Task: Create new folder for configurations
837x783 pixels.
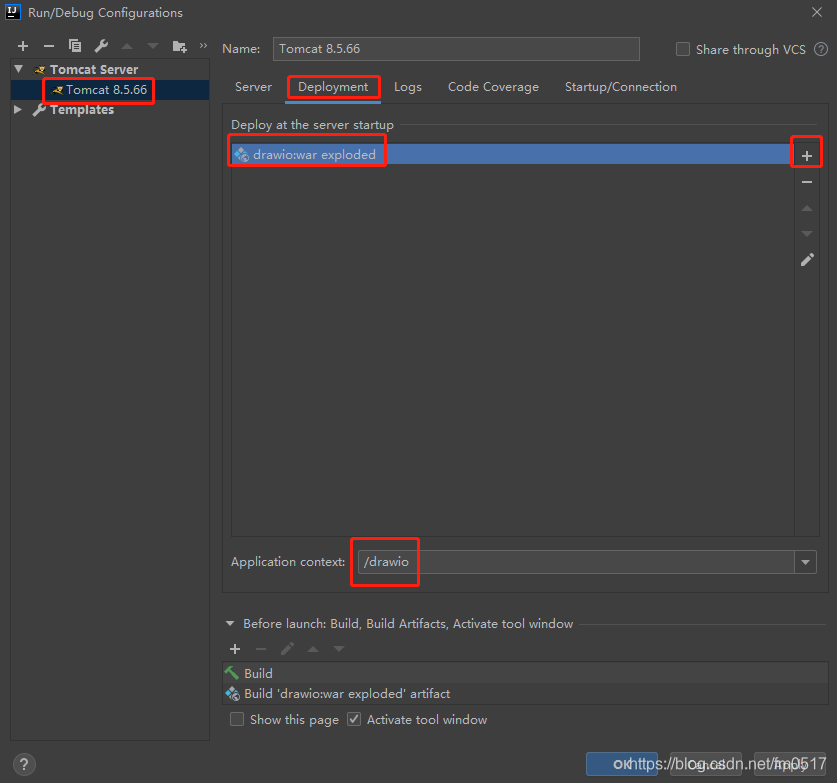Action: coord(179,46)
